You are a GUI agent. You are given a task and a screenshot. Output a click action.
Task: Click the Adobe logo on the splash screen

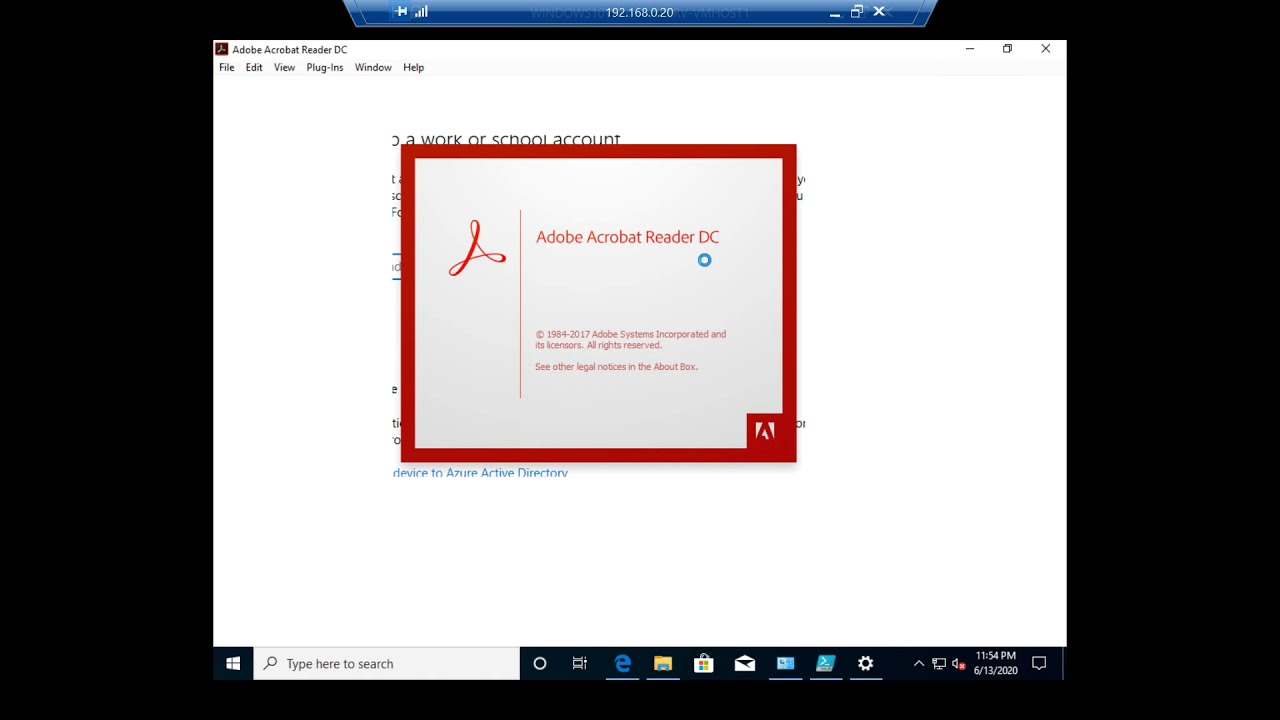pyautogui.click(x=765, y=431)
